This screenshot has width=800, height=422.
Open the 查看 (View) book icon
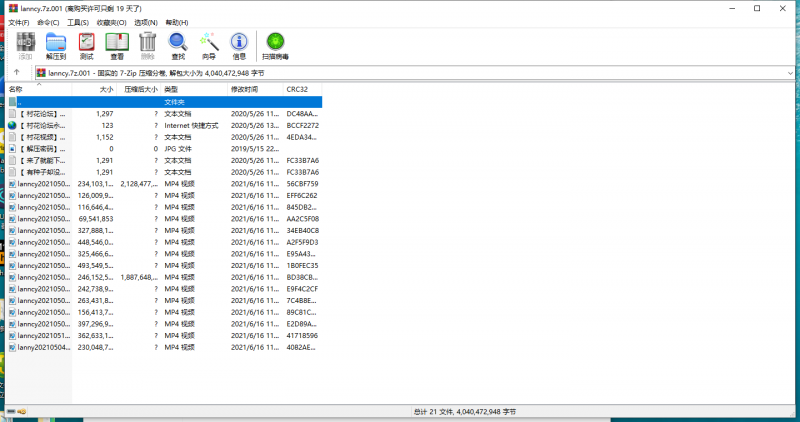(117, 45)
